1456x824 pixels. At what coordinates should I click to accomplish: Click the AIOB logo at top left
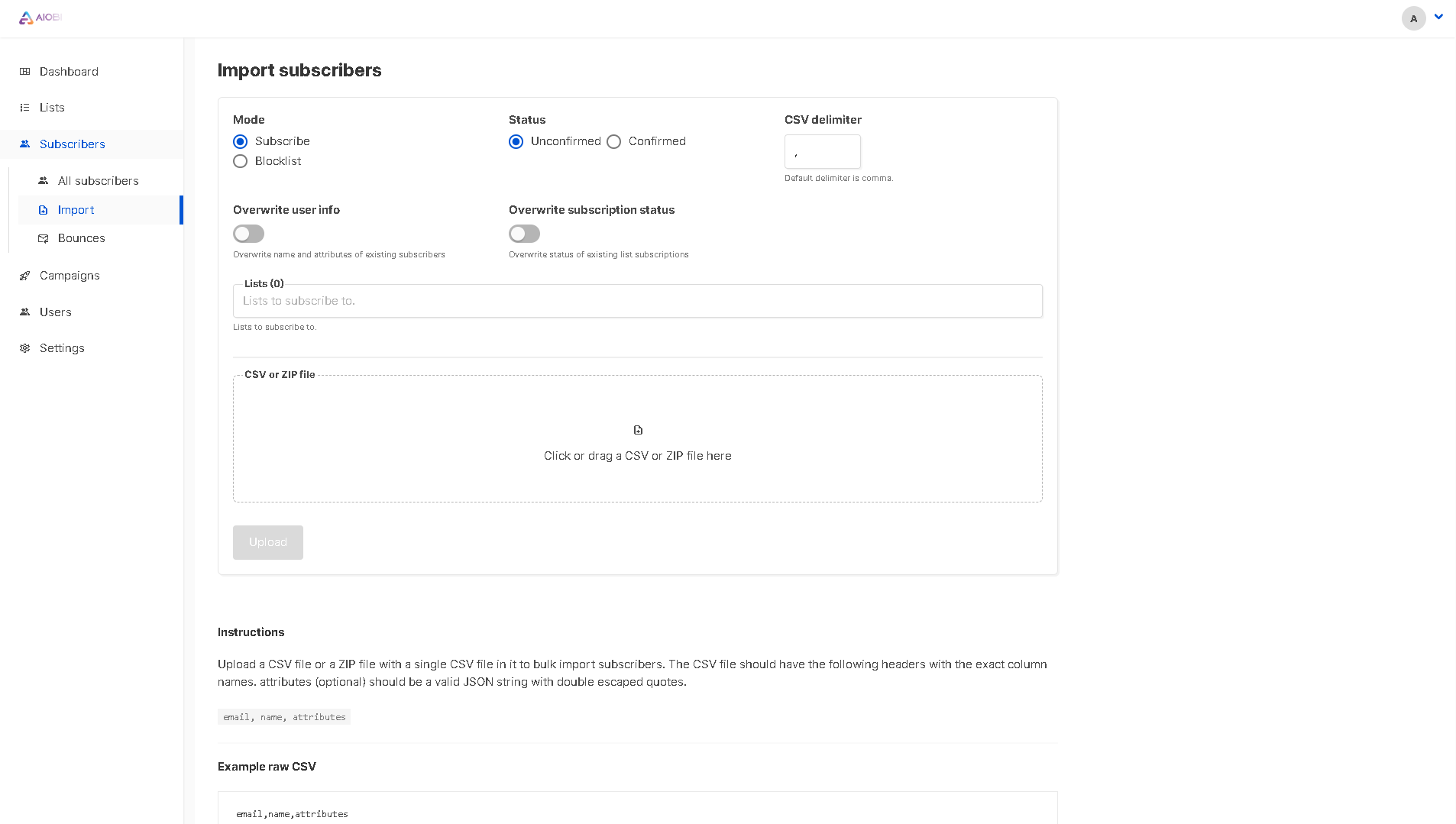40,17
